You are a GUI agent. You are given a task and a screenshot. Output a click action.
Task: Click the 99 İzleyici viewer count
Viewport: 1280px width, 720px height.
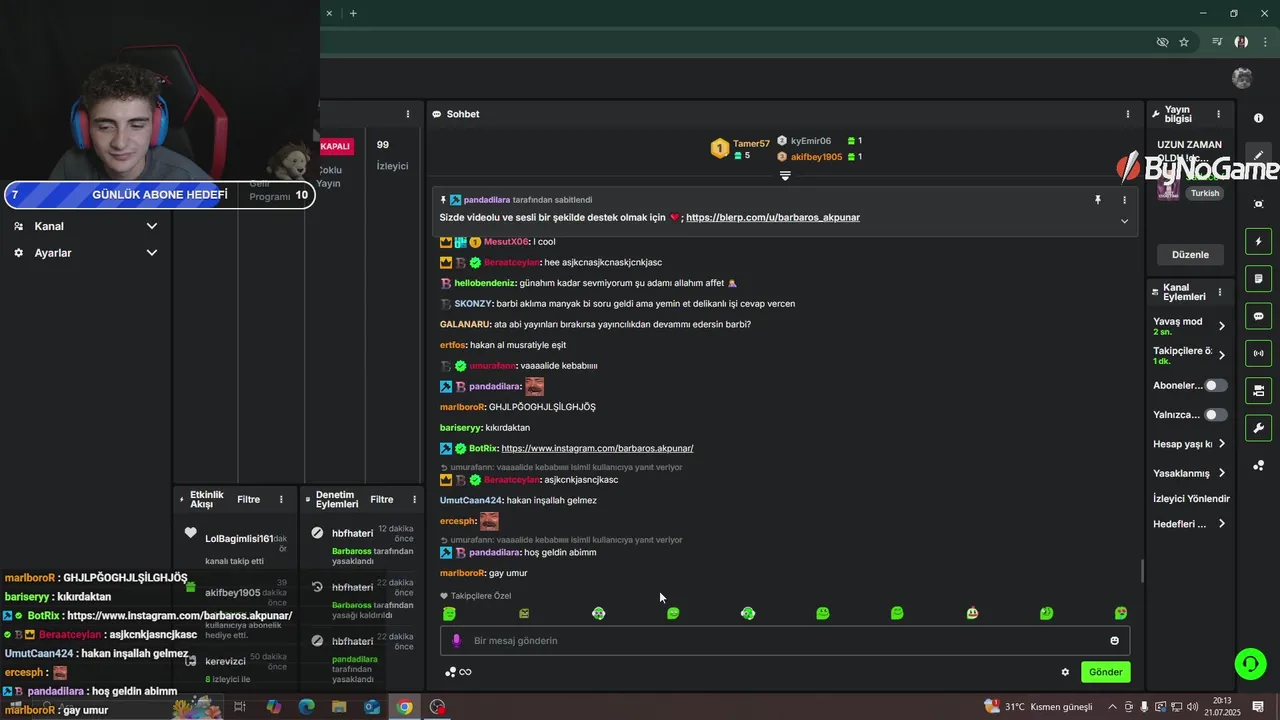pos(392,154)
